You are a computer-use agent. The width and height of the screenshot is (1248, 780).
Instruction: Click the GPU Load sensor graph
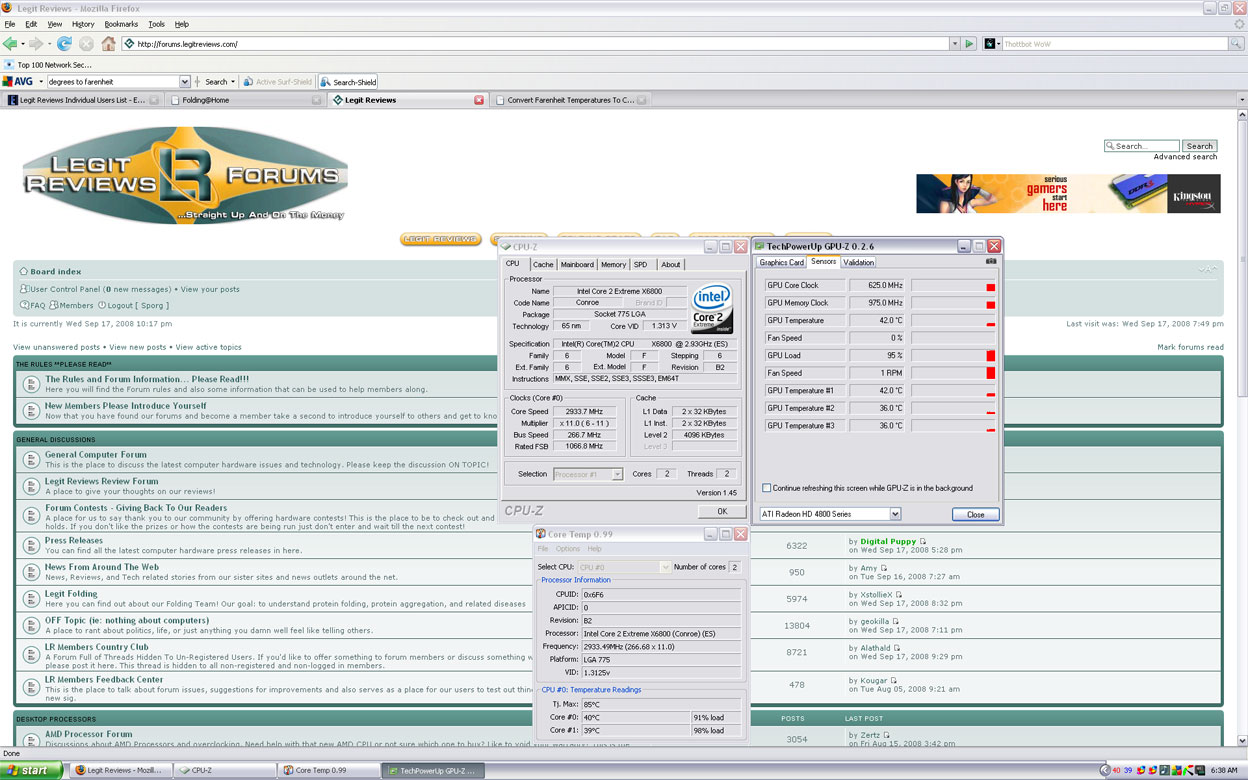[x=954, y=355]
